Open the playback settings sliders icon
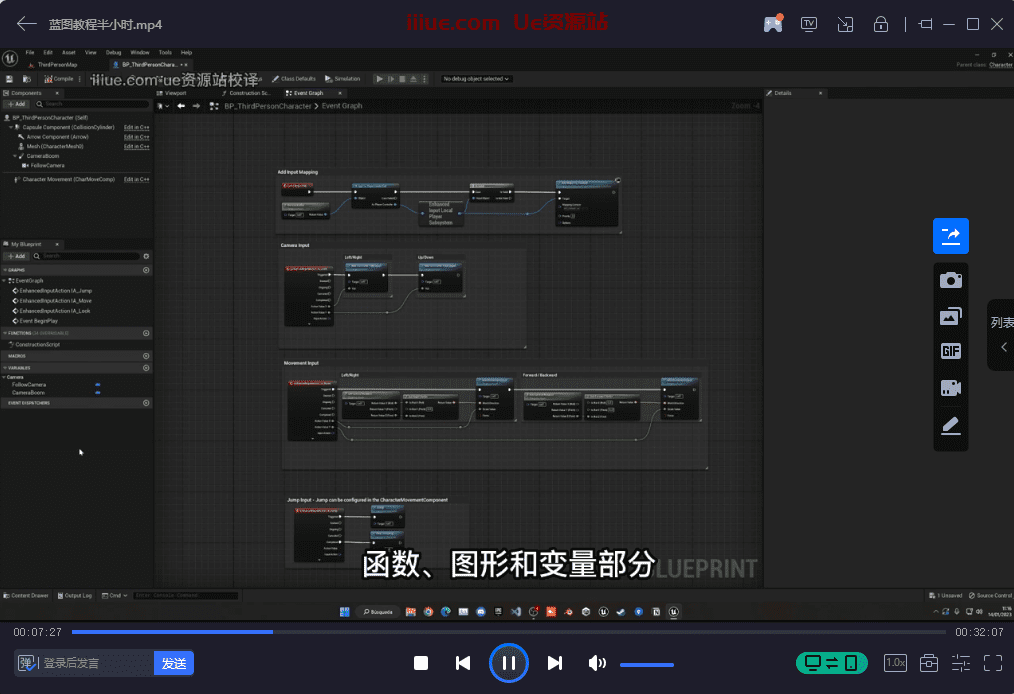 tap(961, 663)
